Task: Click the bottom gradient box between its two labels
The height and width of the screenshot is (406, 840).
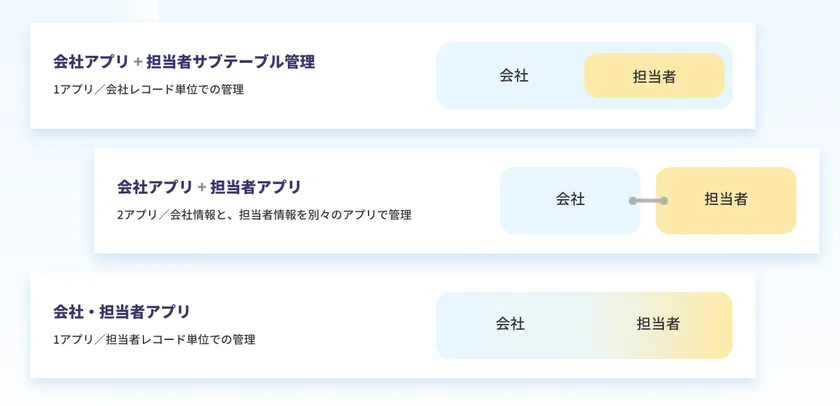Action: 584,325
